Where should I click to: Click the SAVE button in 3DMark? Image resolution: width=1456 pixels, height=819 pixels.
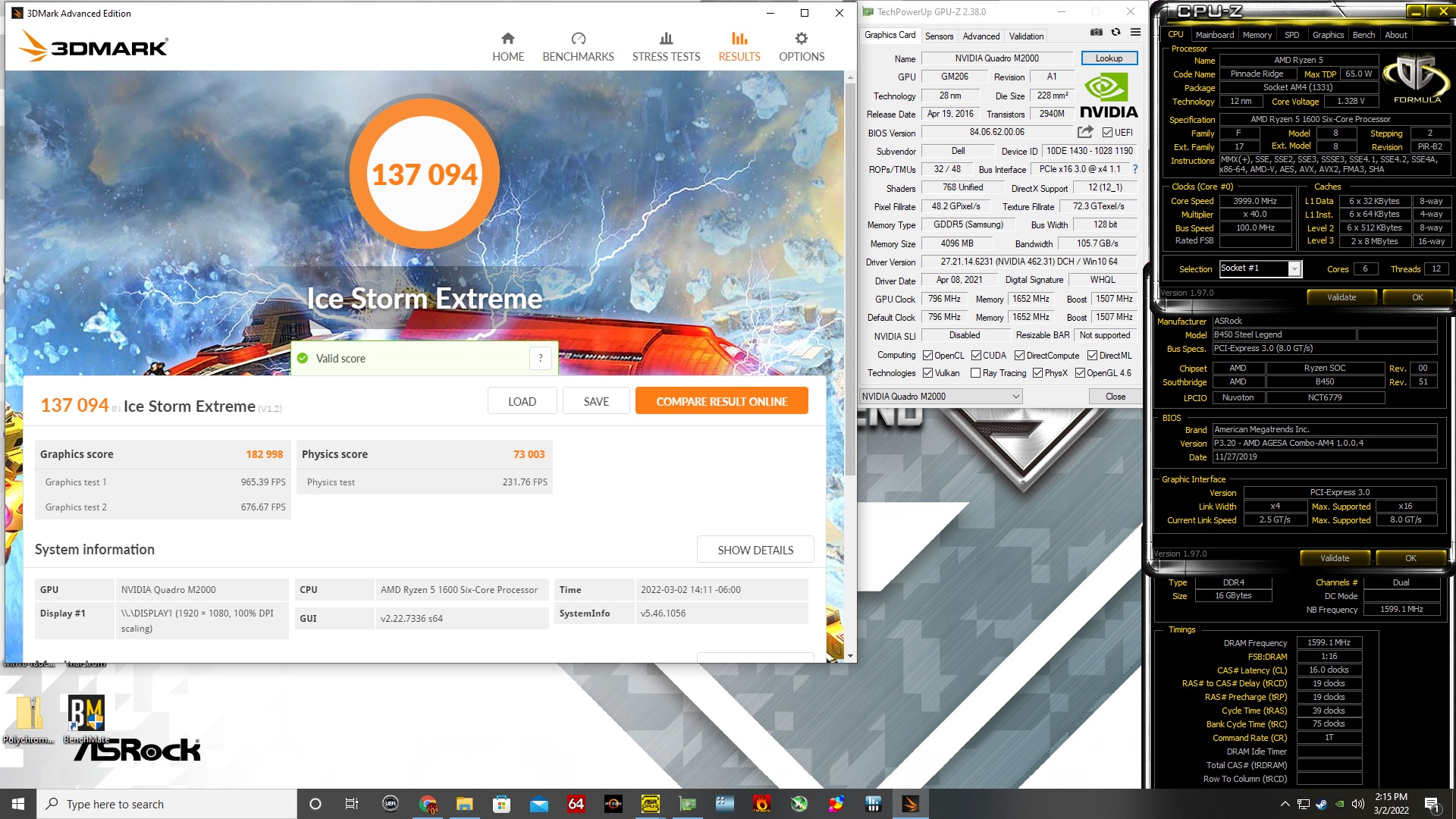[x=596, y=401]
